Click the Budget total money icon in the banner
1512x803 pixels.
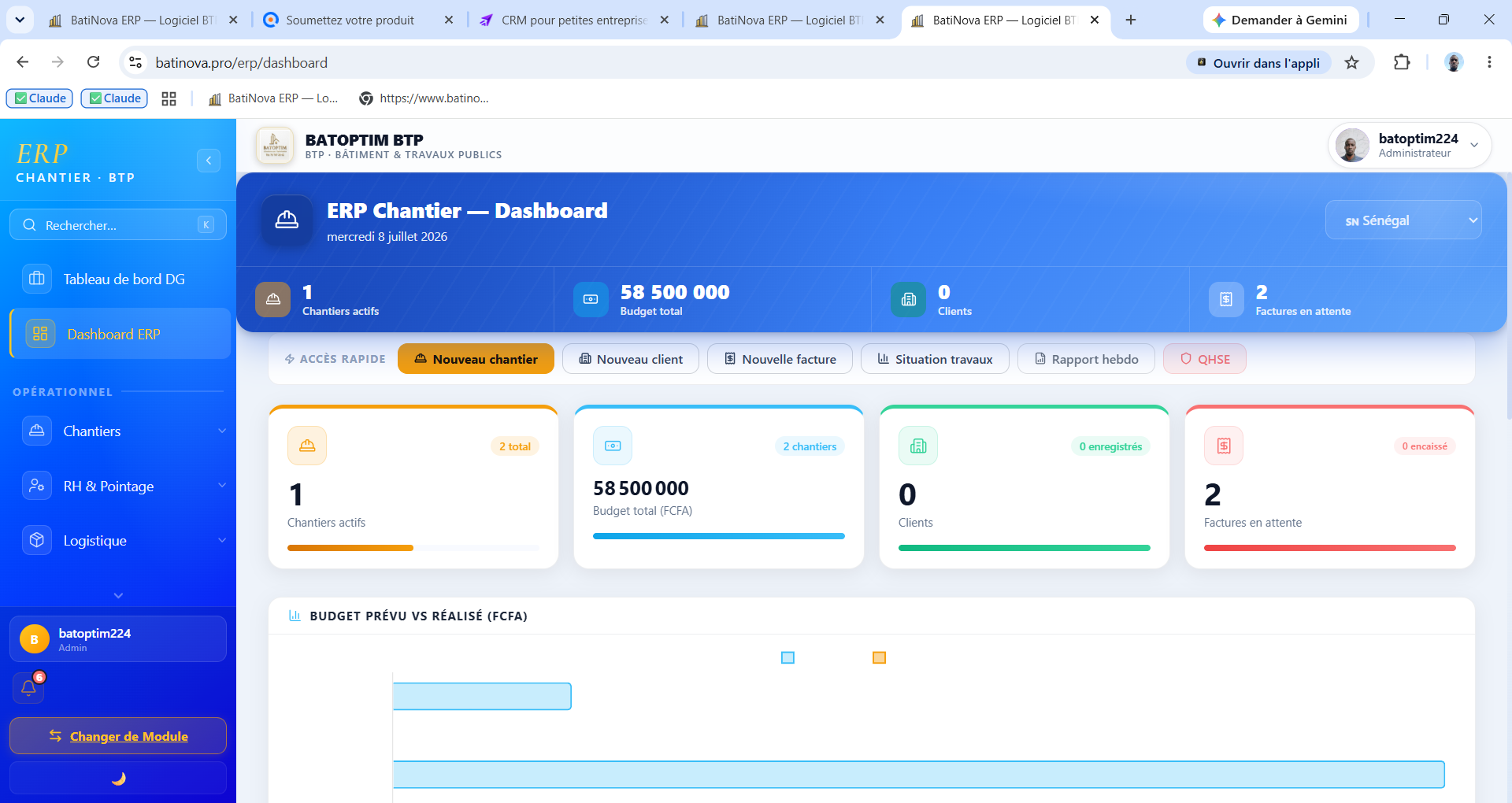(x=591, y=299)
